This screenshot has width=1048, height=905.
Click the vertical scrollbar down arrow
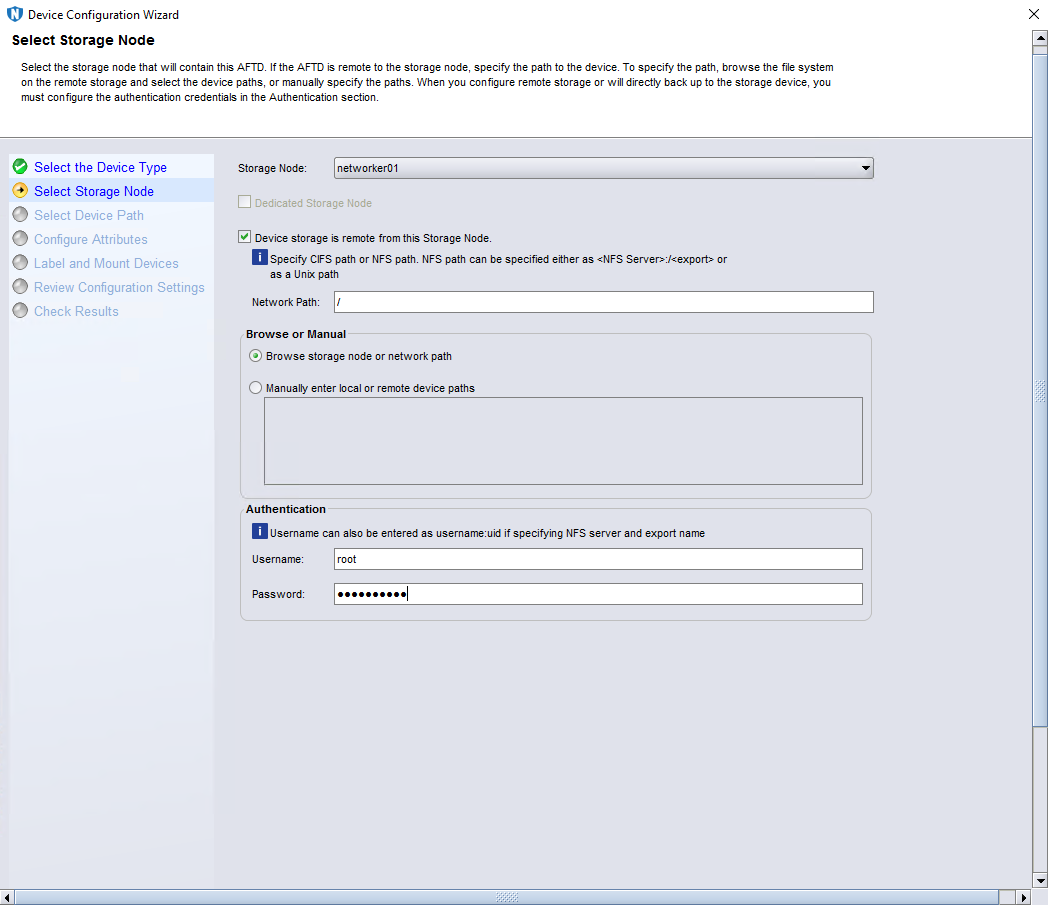click(x=1039, y=880)
